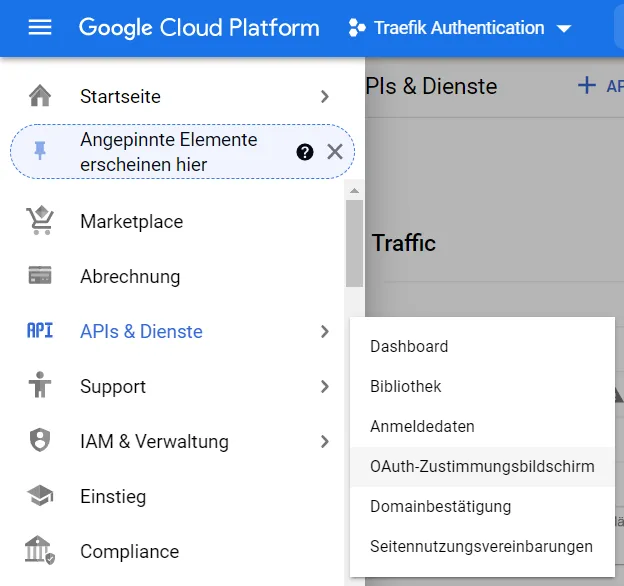Screen dimensions: 624x586
Task: Click the Einstieg graduation cap icon
Action: tap(40, 495)
